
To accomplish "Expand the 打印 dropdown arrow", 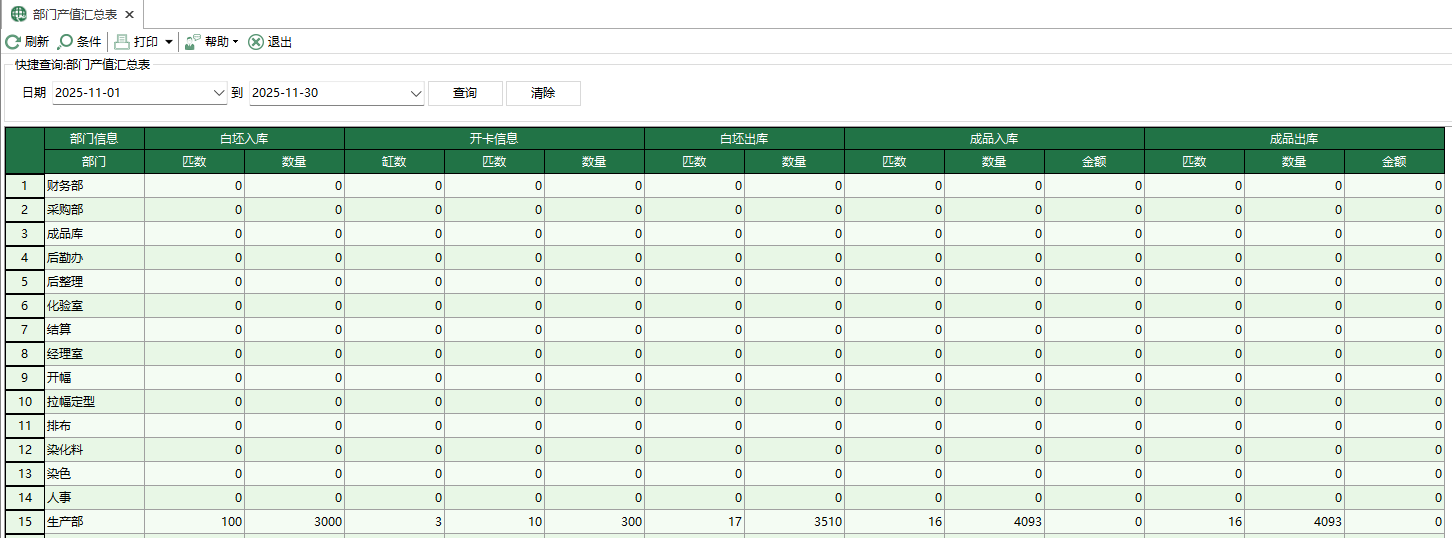I will [x=169, y=42].
